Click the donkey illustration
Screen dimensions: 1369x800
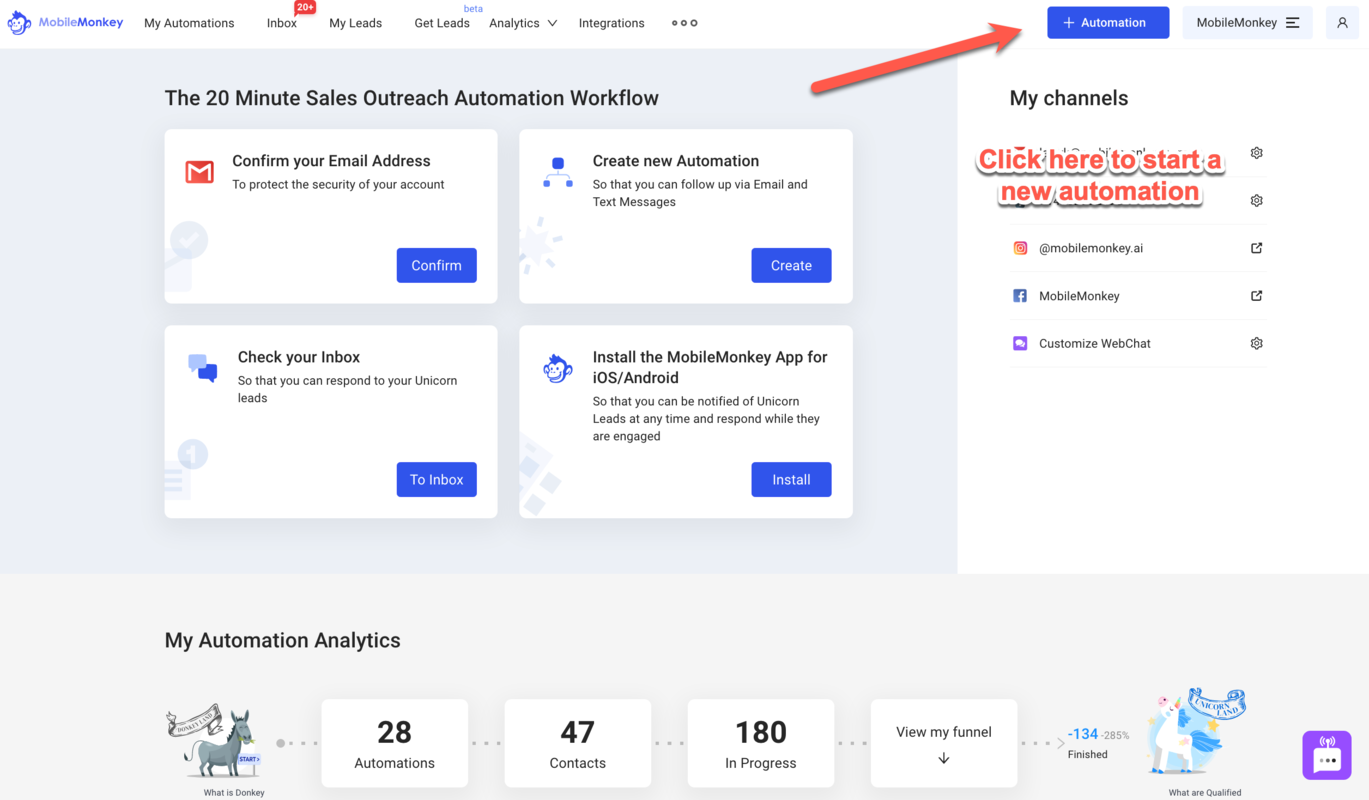(214, 741)
